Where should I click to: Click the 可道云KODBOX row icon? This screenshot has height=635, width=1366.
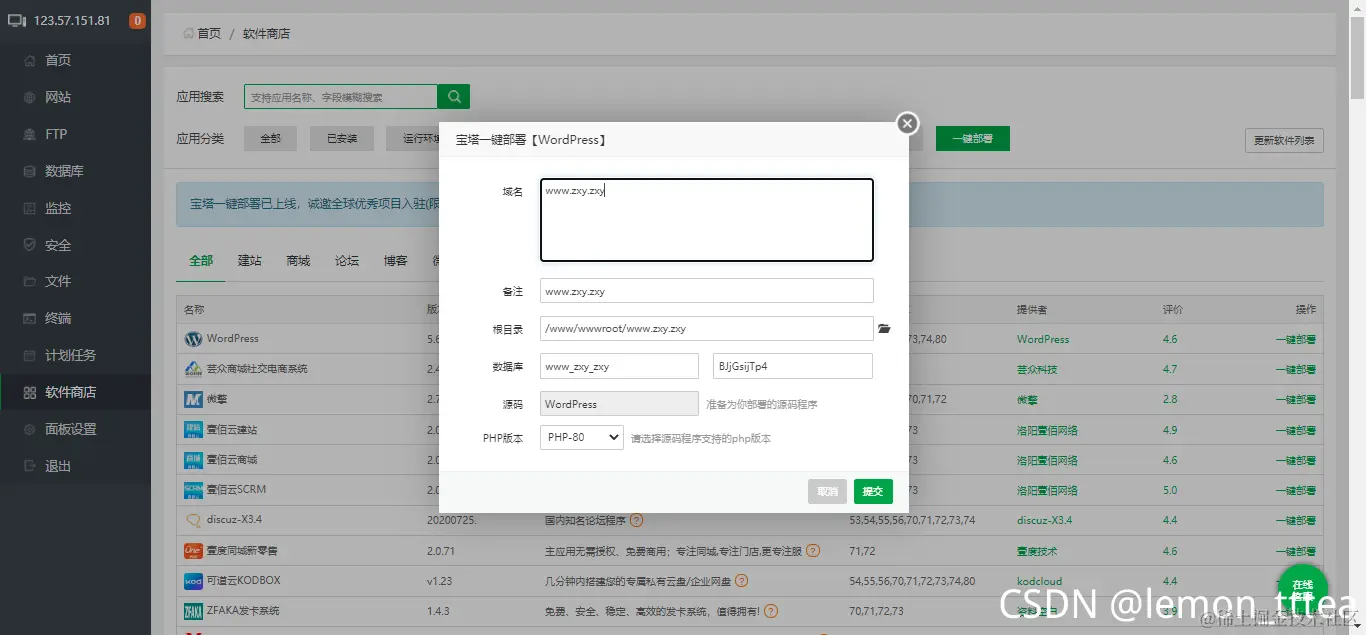[x=193, y=581]
